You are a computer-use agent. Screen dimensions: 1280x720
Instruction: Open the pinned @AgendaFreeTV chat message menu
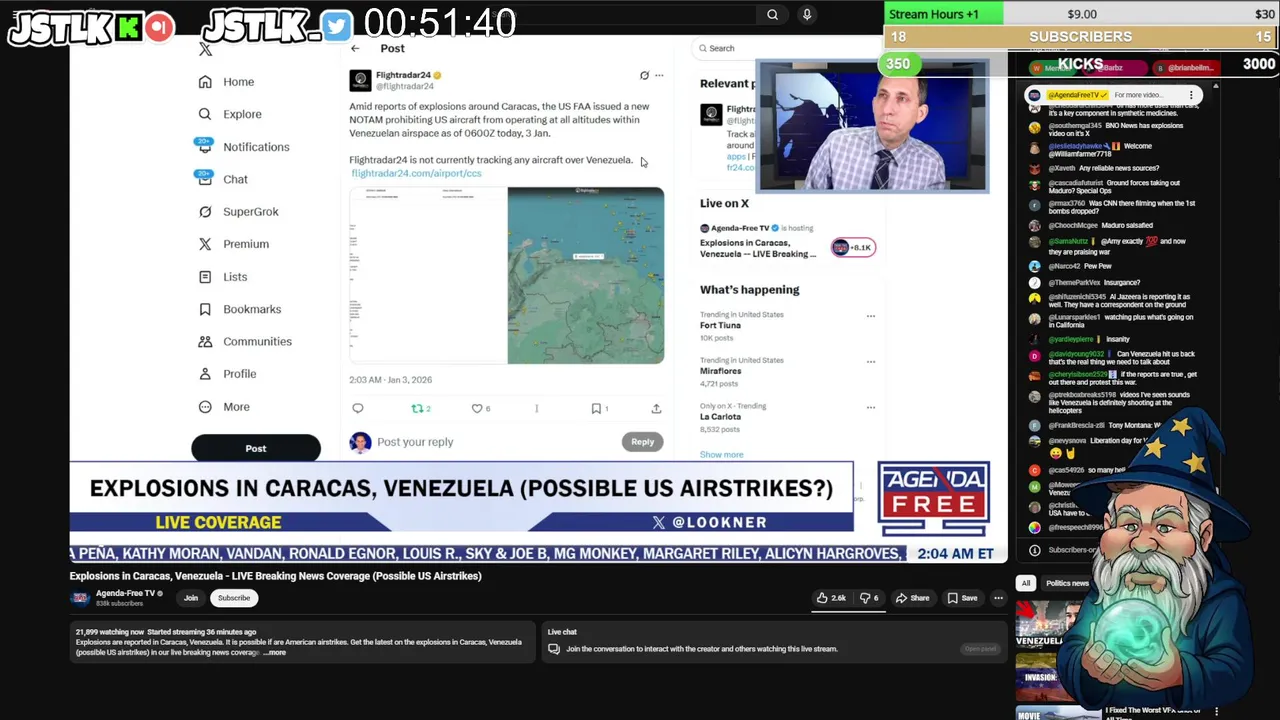[1191, 96]
